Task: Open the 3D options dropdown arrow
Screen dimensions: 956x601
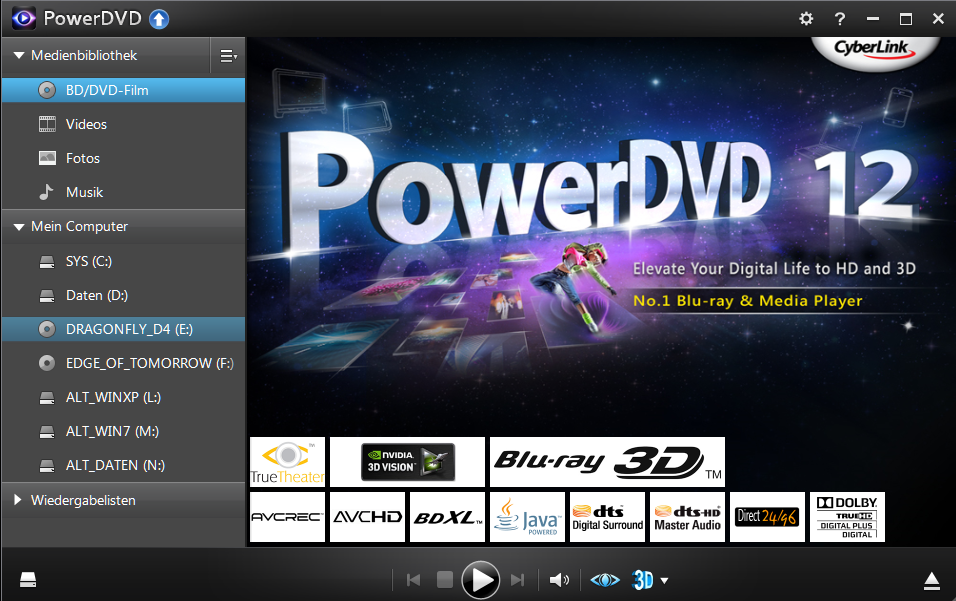Action: 665,581
